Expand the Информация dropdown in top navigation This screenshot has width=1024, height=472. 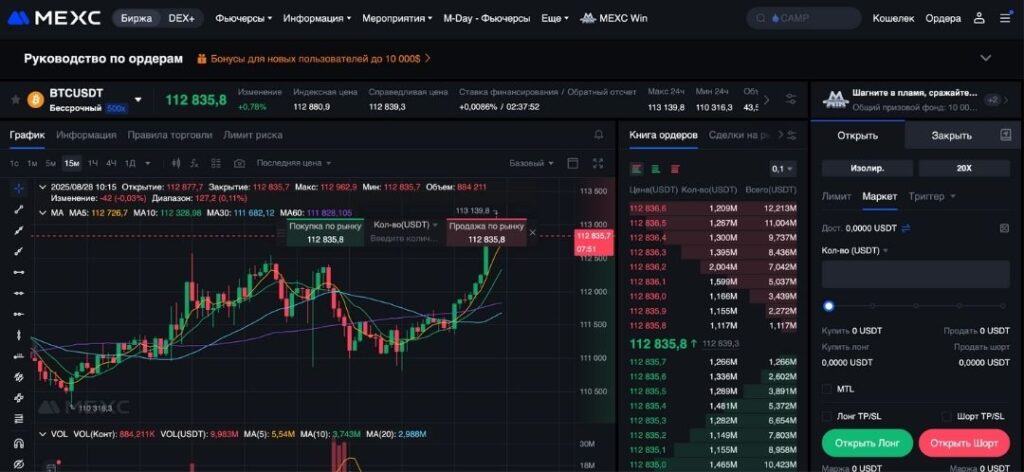pos(317,18)
